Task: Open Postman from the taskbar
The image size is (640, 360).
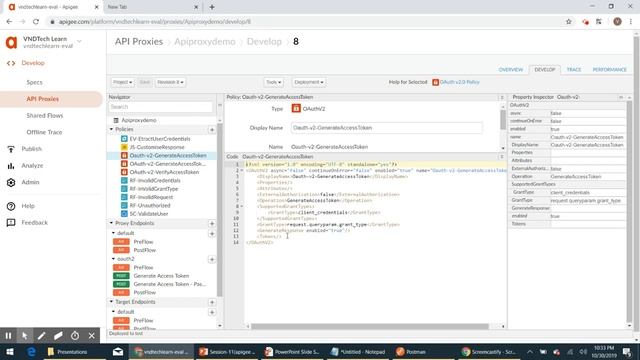Action: coord(411,352)
